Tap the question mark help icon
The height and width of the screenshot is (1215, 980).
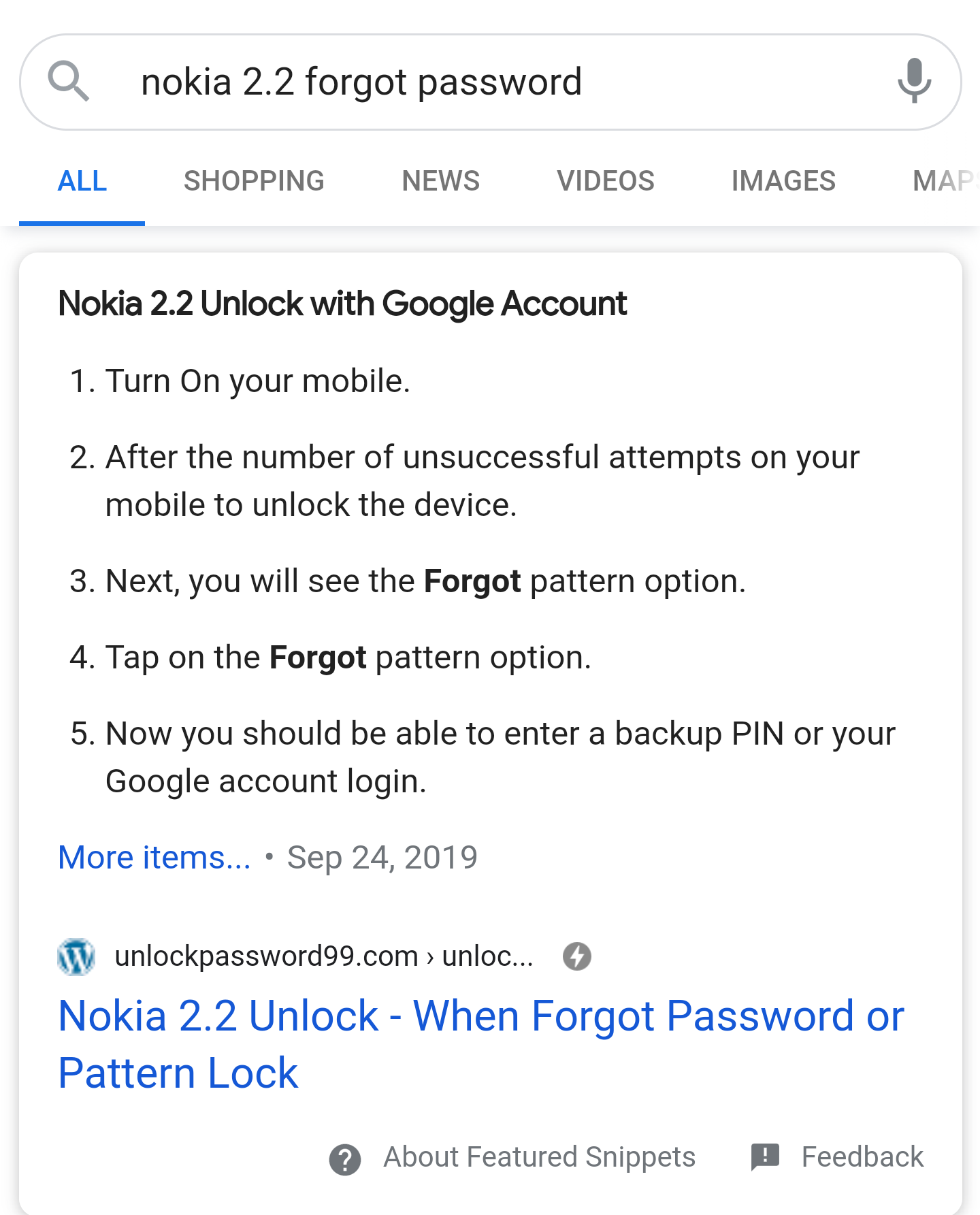click(x=345, y=1159)
